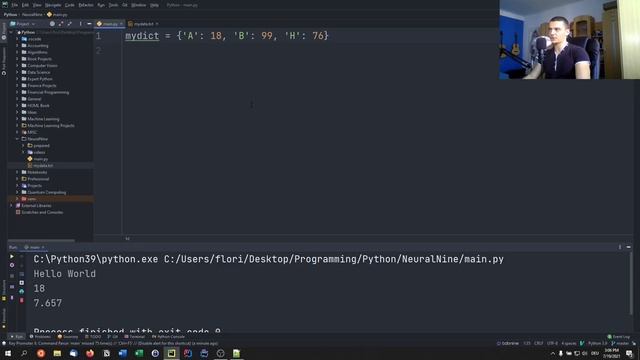Select mydata.txt in the project tree
The image size is (640, 360).
[x=43, y=166]
